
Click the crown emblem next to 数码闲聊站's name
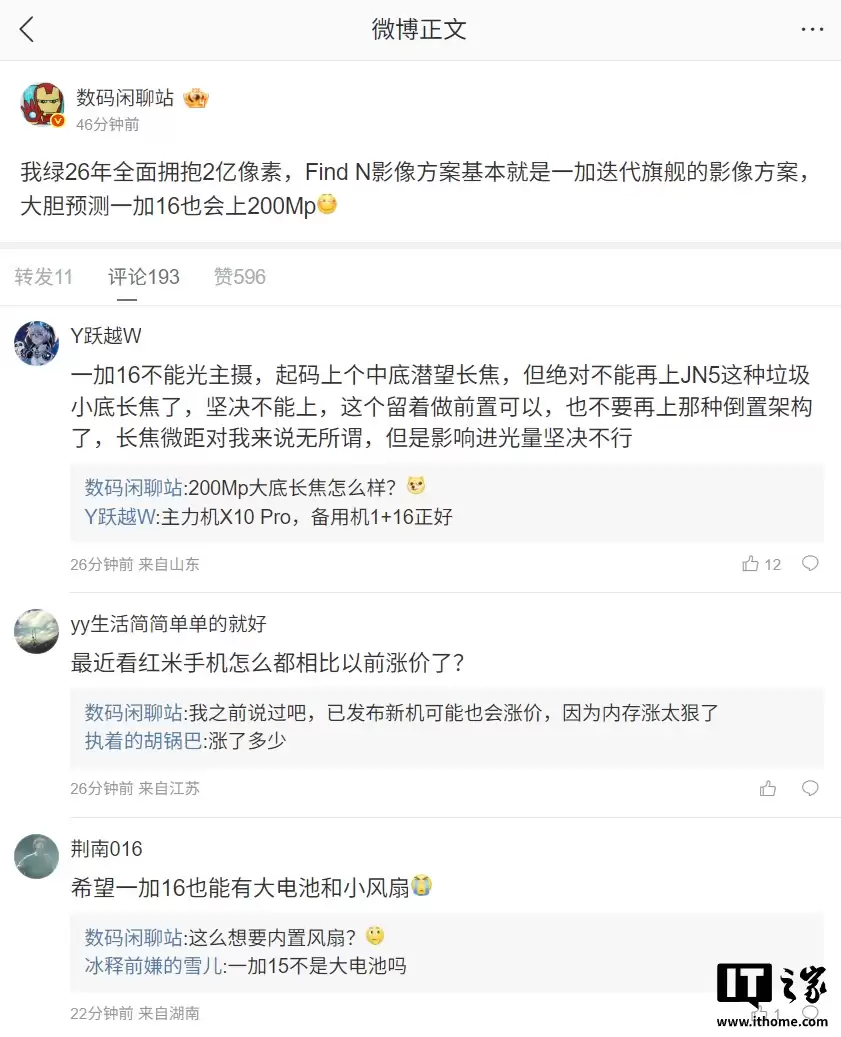click(x=196, y=97)
